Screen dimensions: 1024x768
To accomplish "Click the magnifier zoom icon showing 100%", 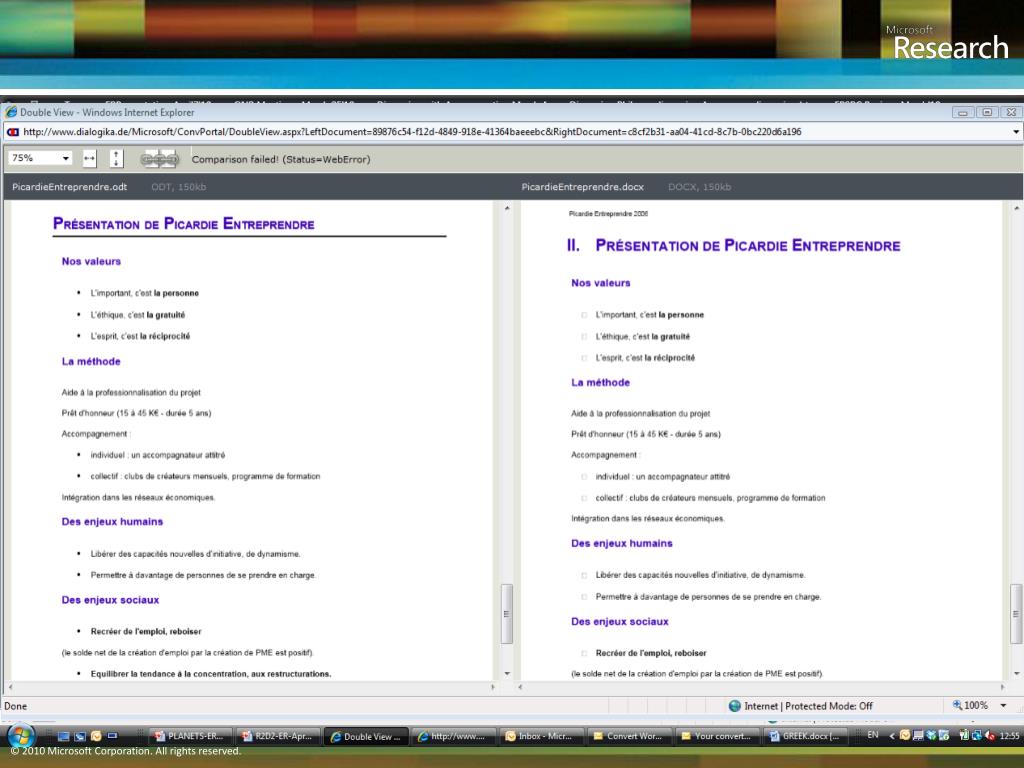I will (957, 705).
